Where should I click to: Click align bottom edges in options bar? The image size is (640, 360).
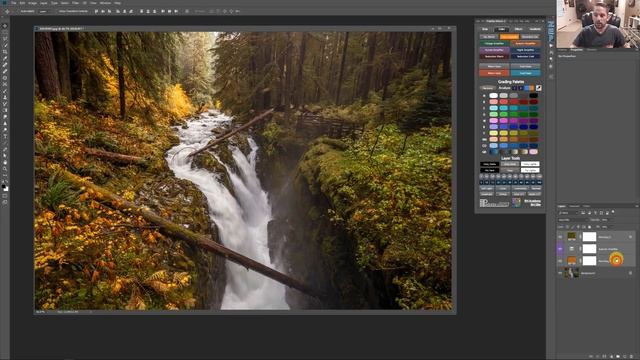(109, 11)
